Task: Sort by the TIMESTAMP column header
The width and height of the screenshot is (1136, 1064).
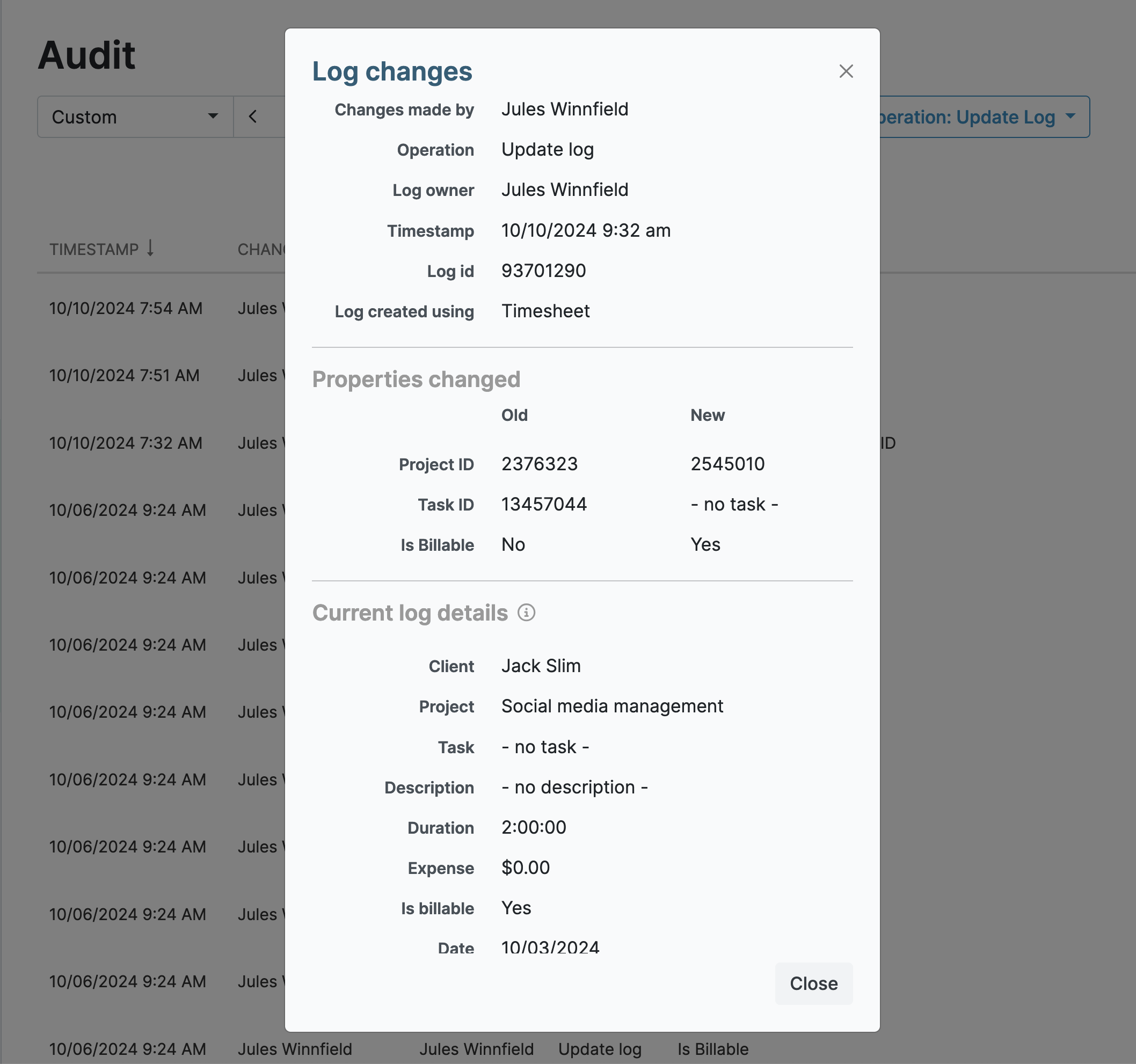Action: coord(101,249)
